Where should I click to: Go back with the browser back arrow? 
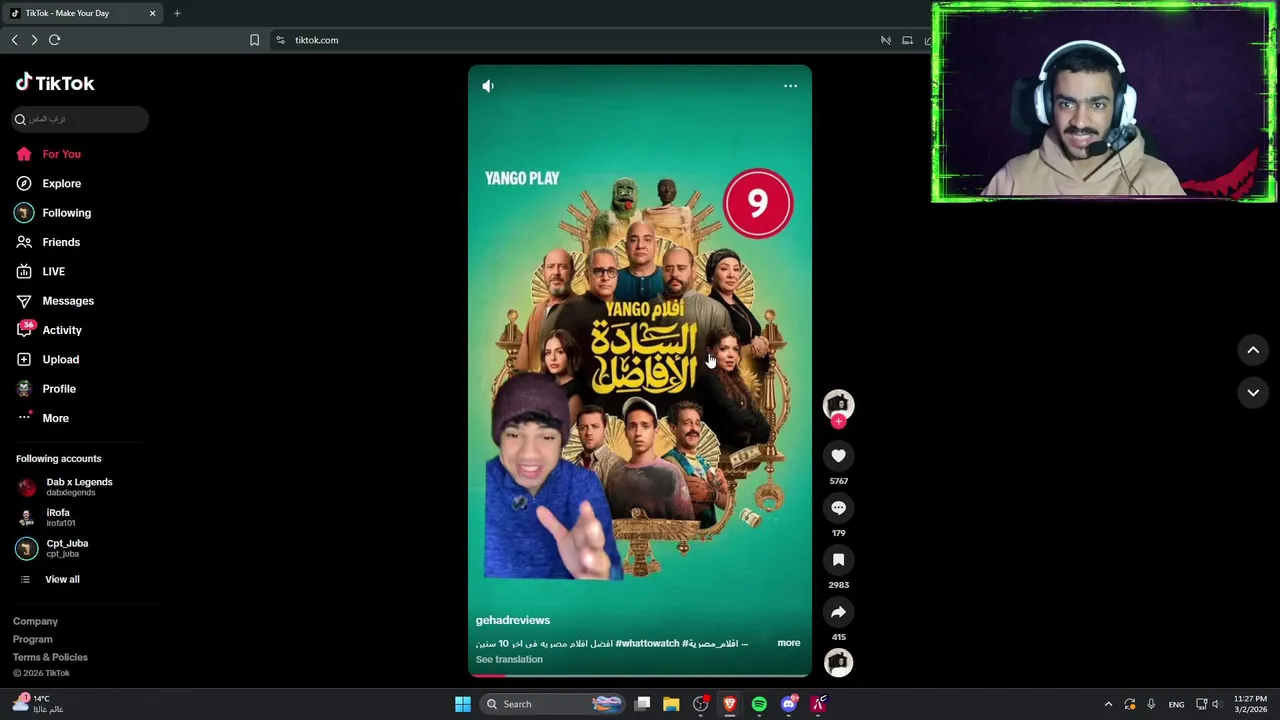(x=14, y=40)
